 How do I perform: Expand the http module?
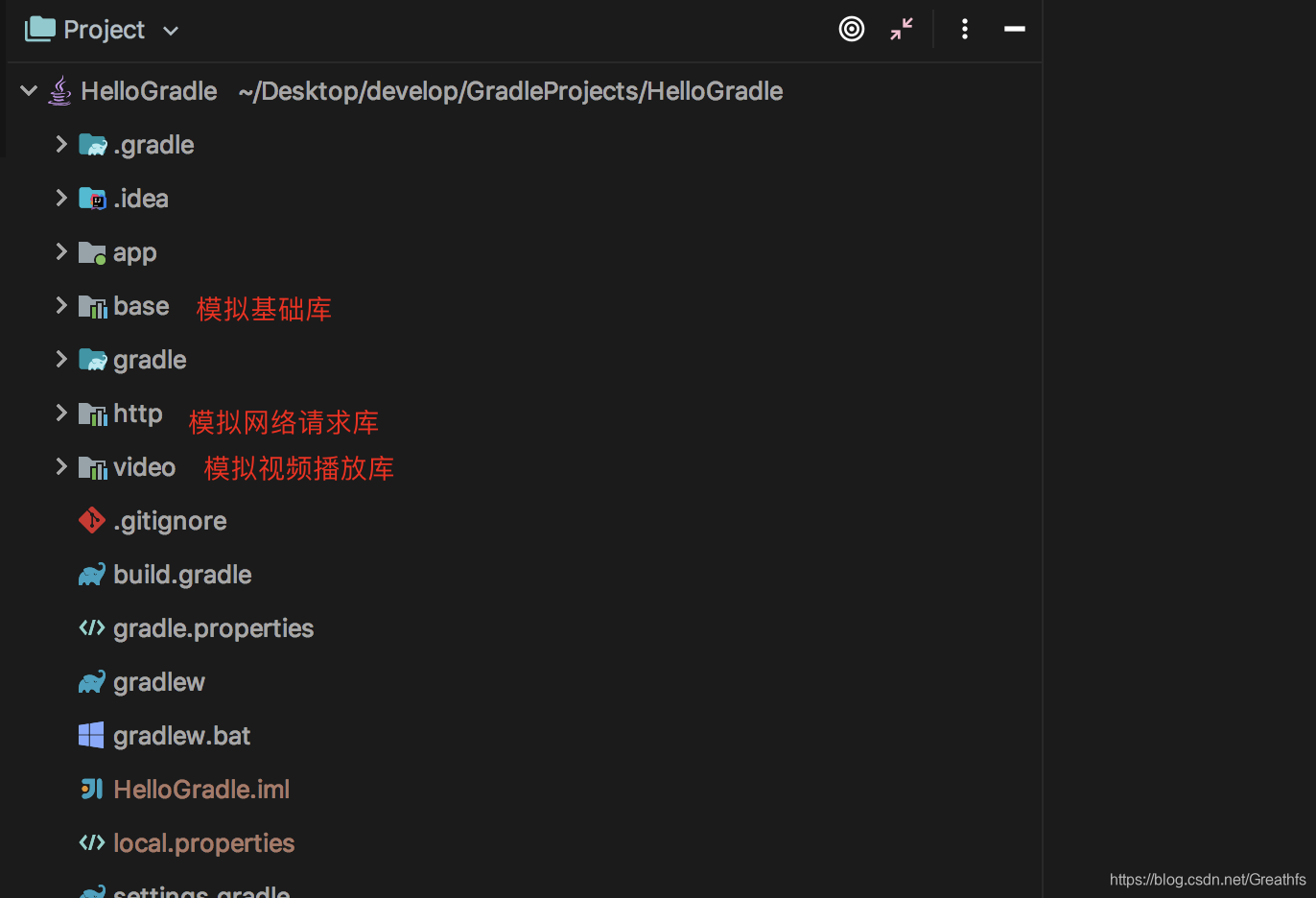61,413
